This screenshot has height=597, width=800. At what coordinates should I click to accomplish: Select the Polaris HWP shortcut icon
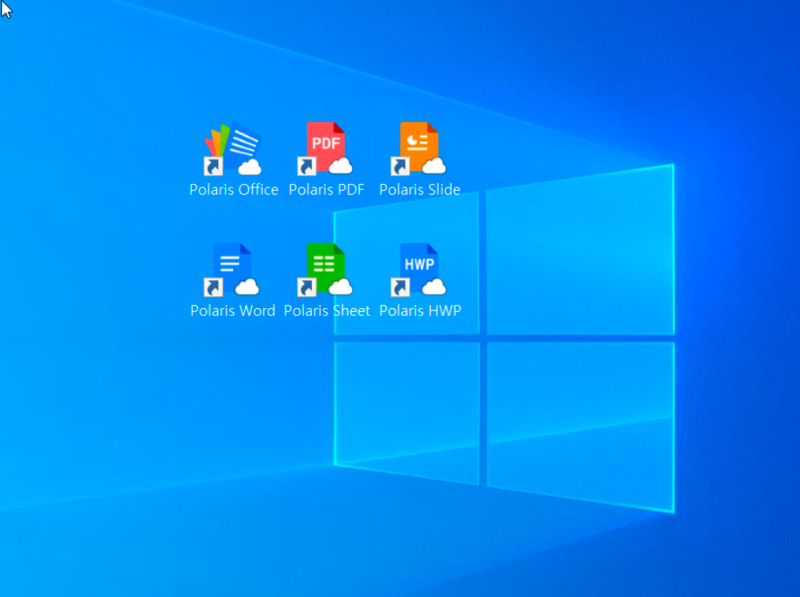[x=419, y=270]
